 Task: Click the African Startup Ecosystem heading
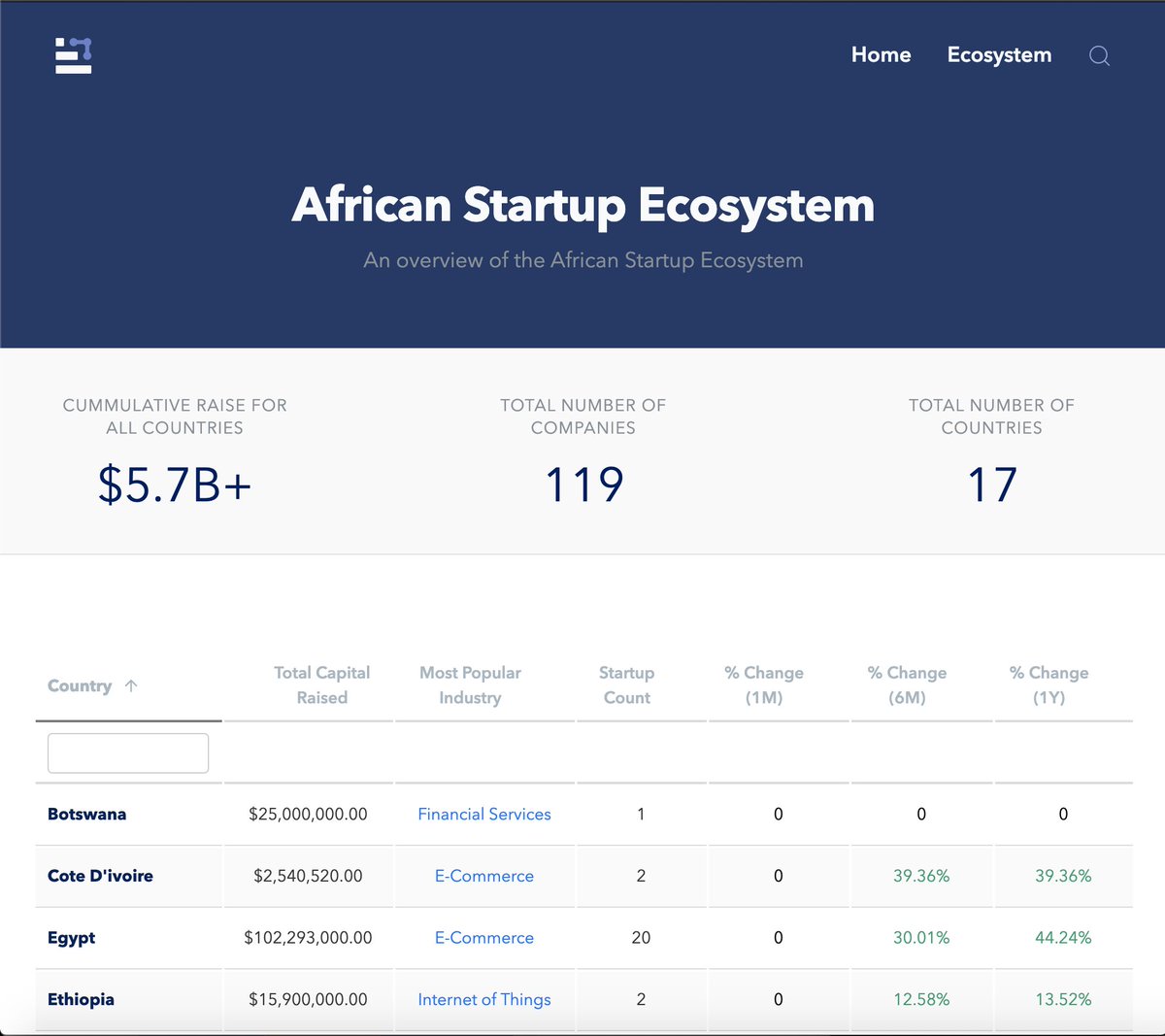click(x=582, y=205)
